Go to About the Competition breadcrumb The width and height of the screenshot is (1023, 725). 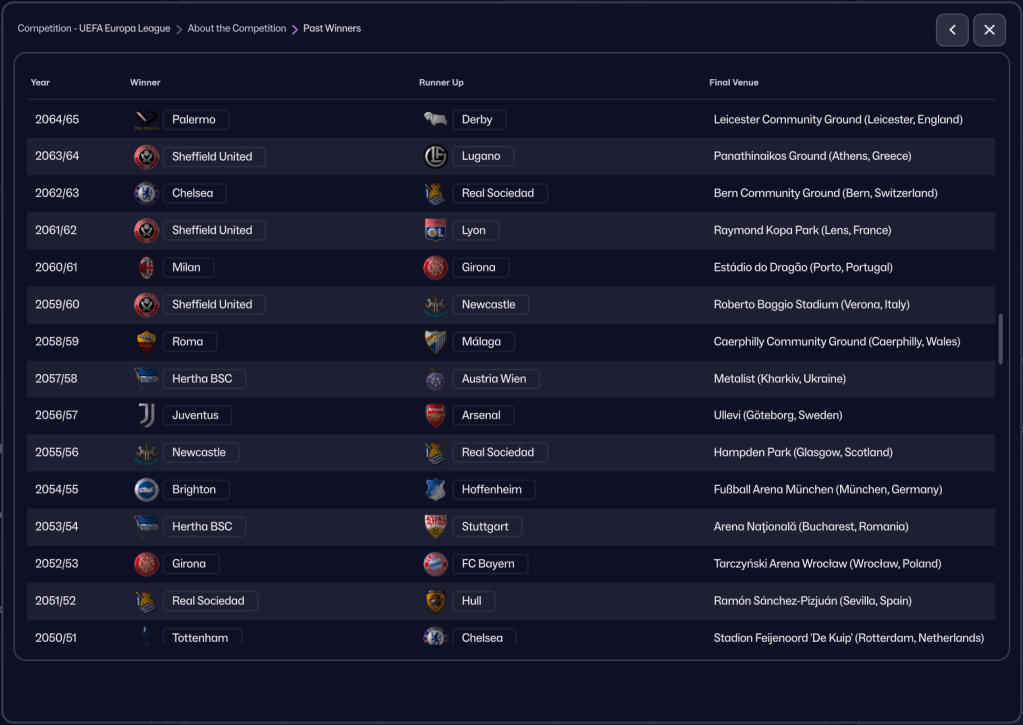tap(237, 29)
